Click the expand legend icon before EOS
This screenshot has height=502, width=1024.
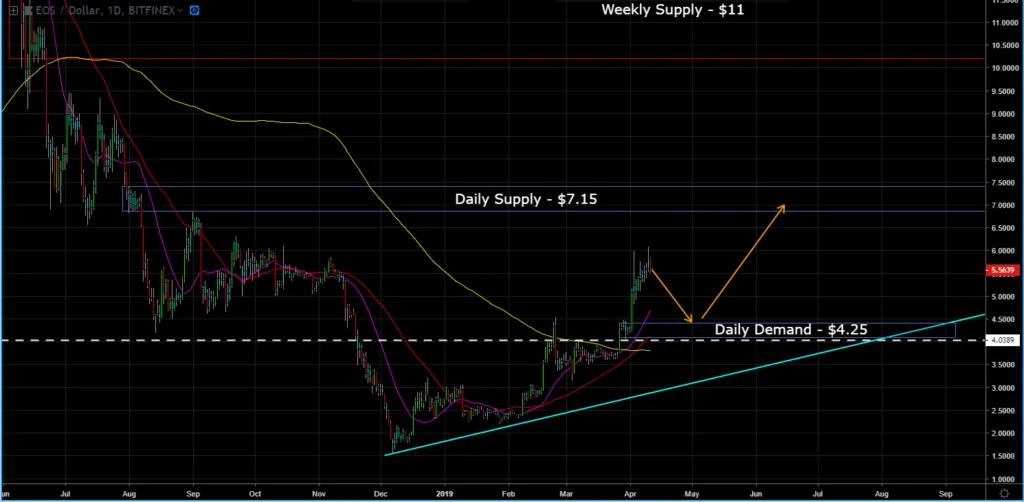pyautogui.click(x=11, y=9)
